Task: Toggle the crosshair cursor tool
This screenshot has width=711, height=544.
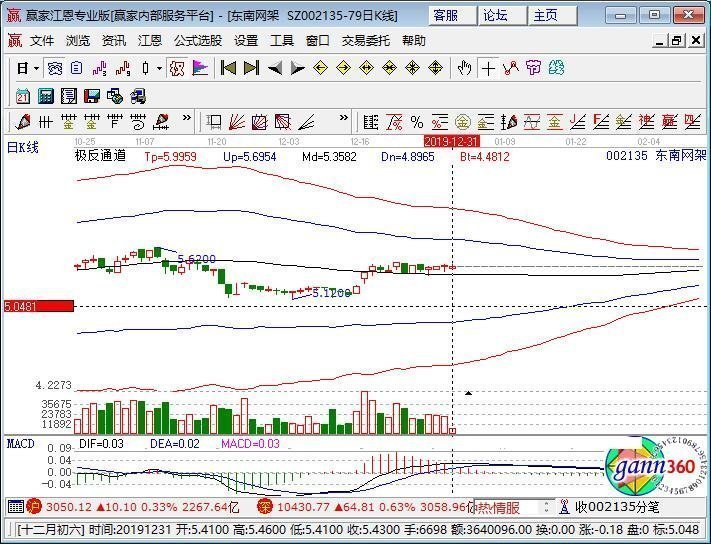Action: coord(488,68)
